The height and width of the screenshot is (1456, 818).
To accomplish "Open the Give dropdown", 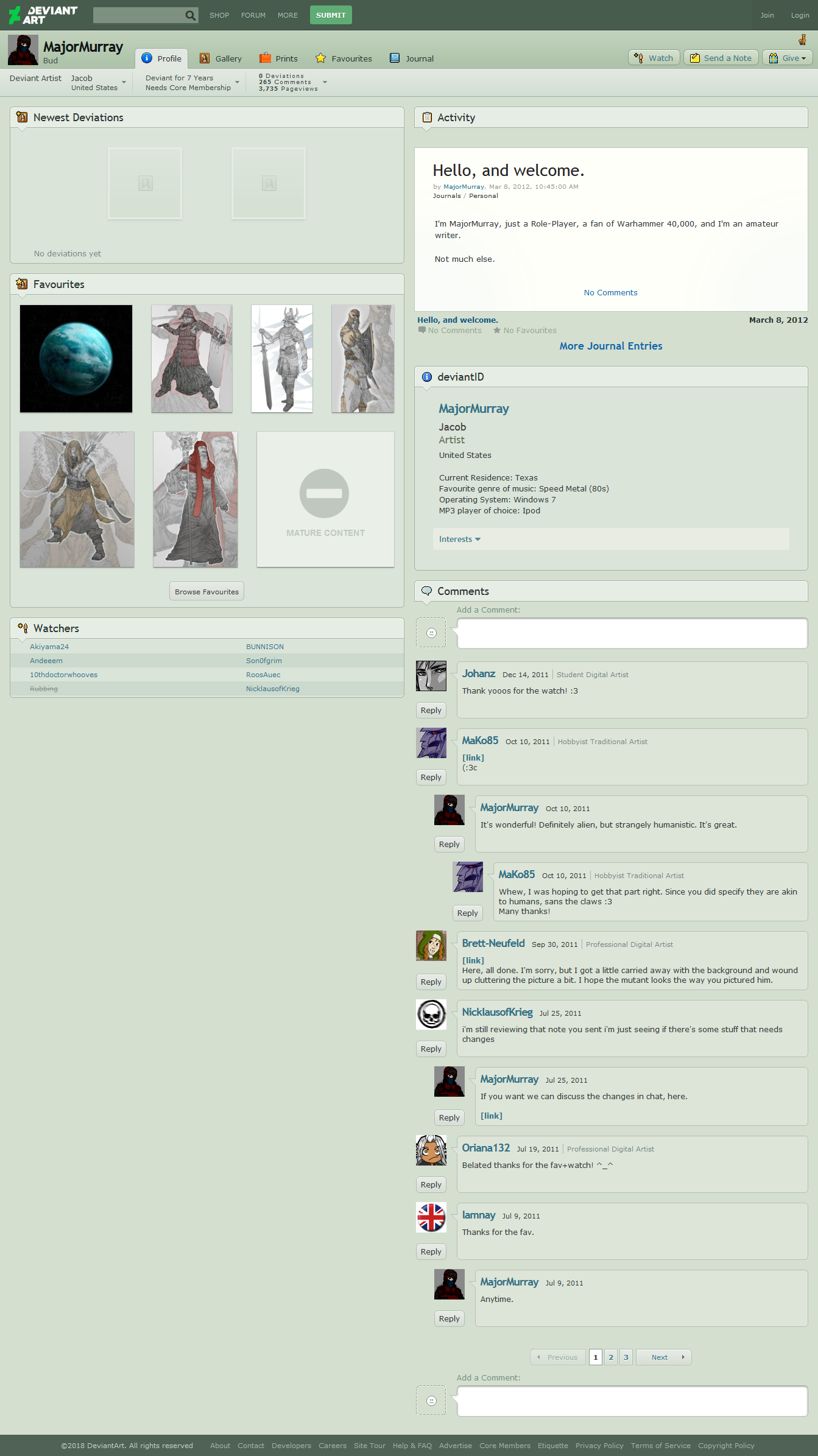I will 787,58.
